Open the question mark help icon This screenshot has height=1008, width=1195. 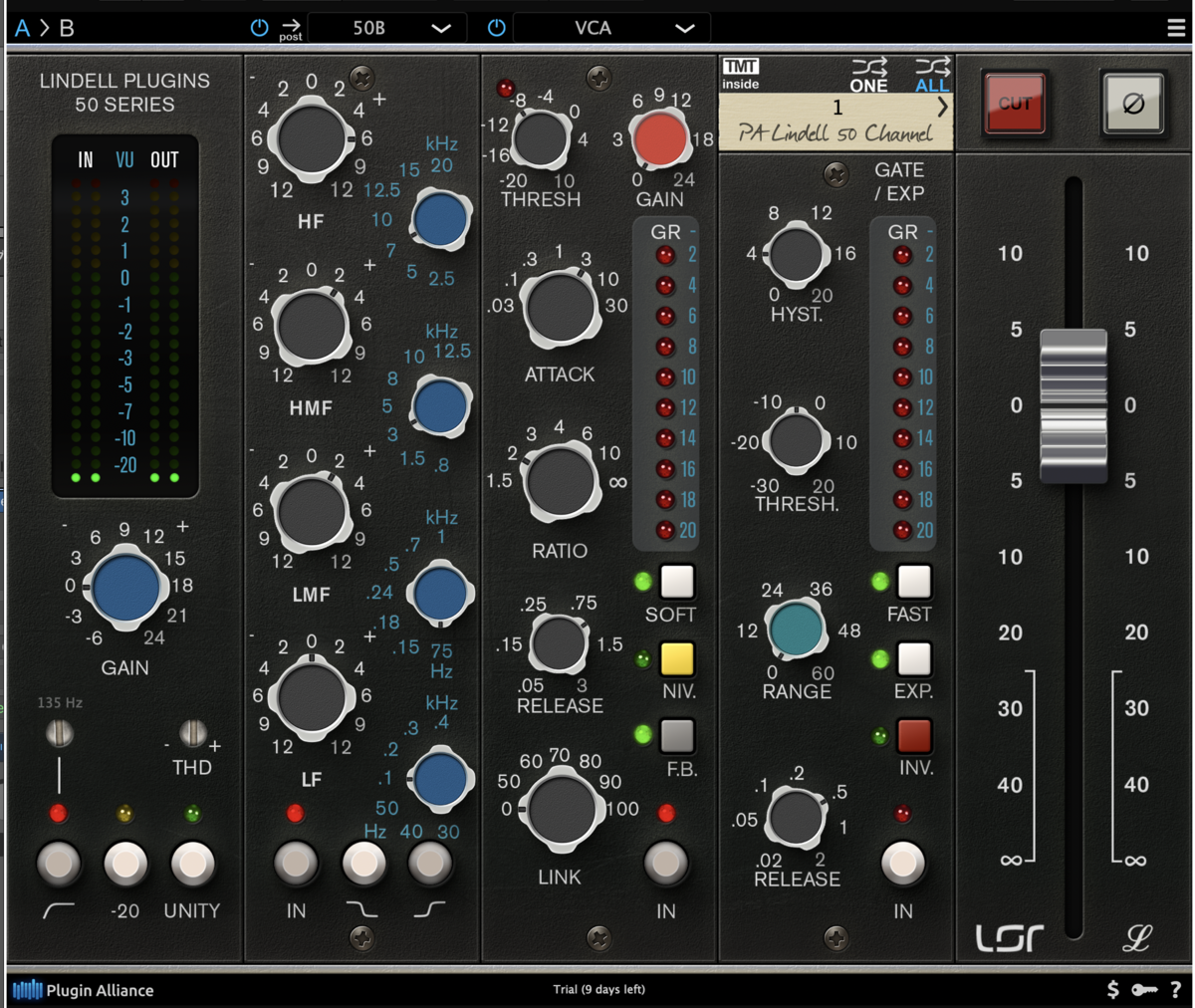point(1176,989)
